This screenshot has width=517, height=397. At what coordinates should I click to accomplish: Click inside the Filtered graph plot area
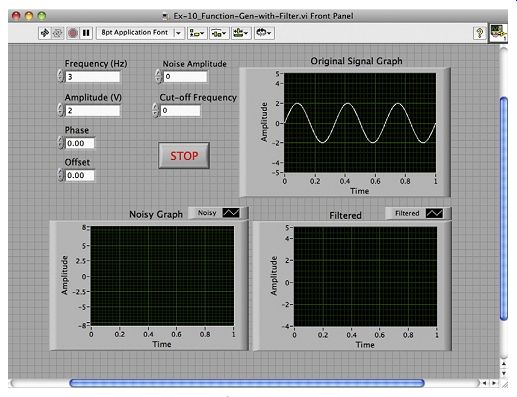tap(365, 277)
